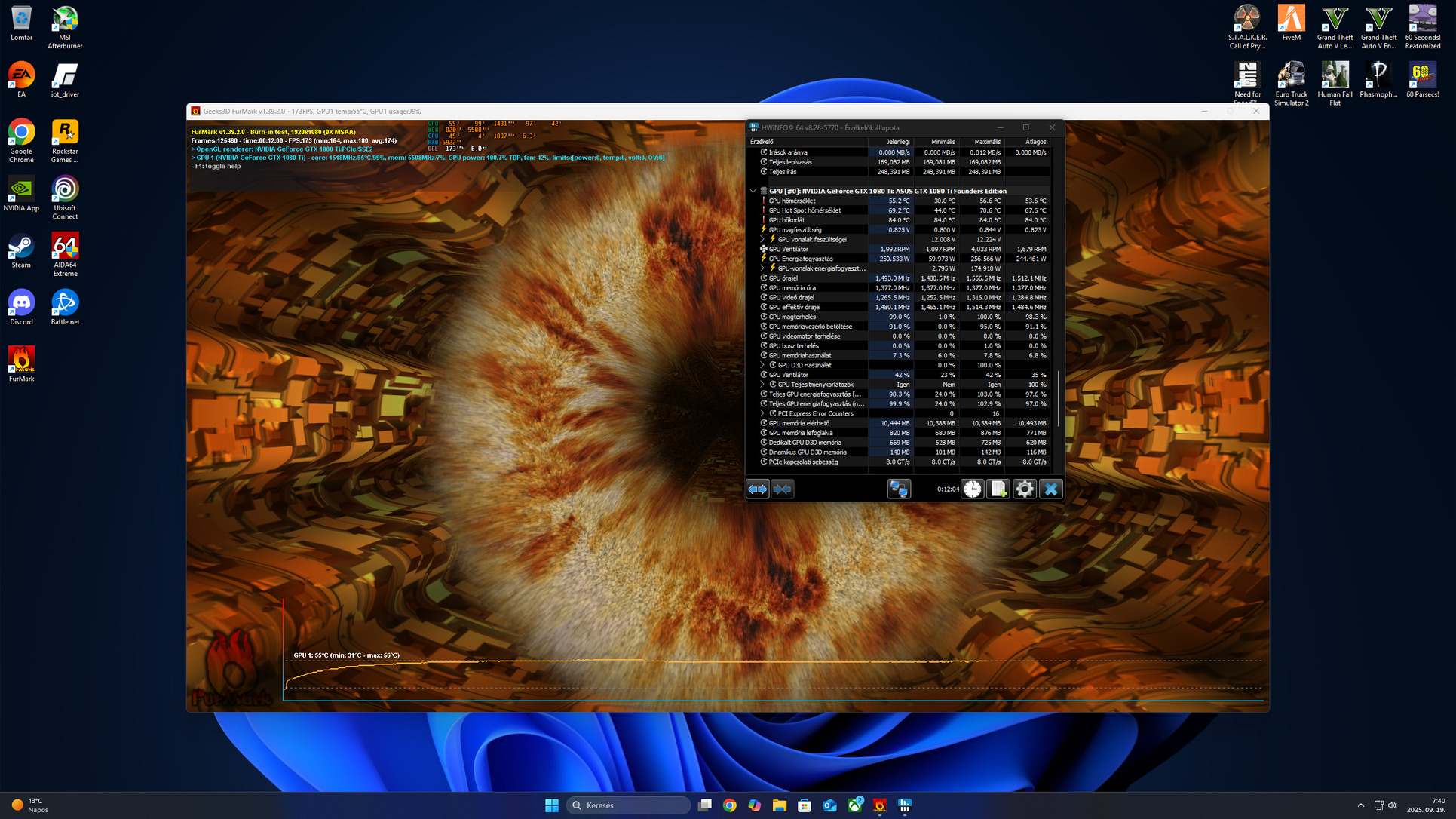Screen dimensions: 1456x819
Task: Click HWiNFO sensor list vertical scrollbar
Action: 1057,400
